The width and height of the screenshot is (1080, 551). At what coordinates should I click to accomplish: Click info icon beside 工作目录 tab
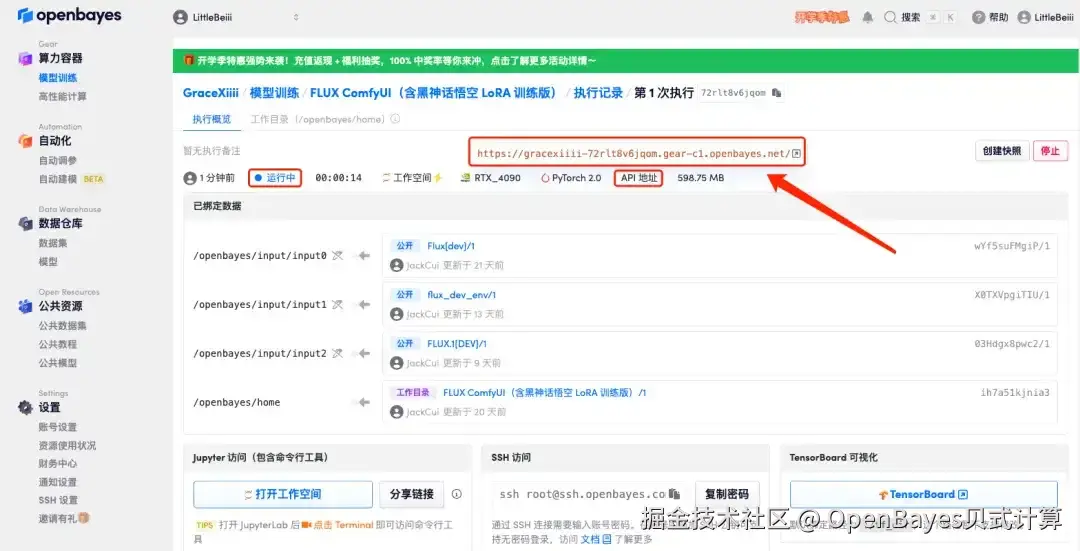coord(395,119)
